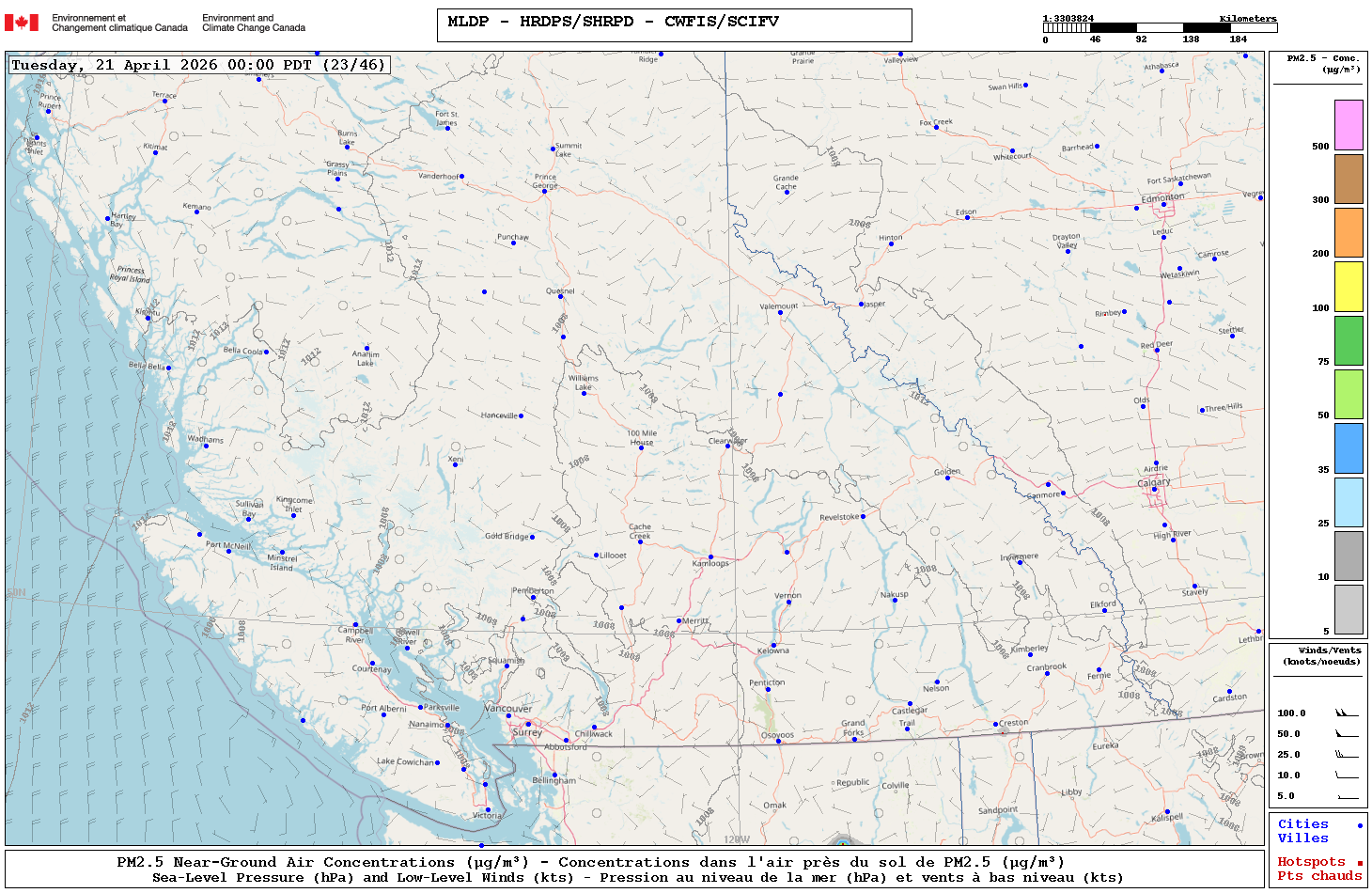Click the Calgary city label on map

click(x=1154, y=482)
